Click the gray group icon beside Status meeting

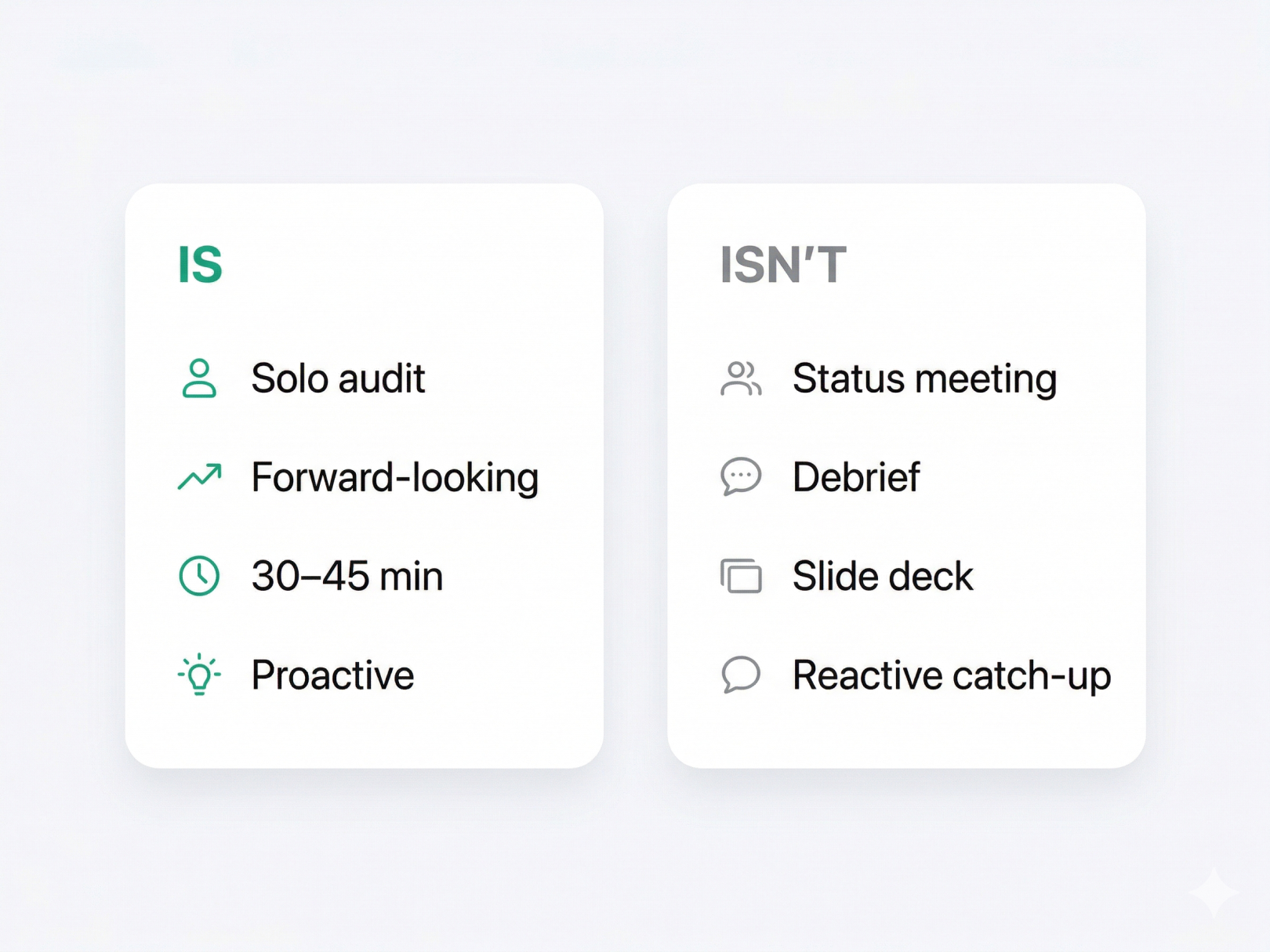[741, 378]
